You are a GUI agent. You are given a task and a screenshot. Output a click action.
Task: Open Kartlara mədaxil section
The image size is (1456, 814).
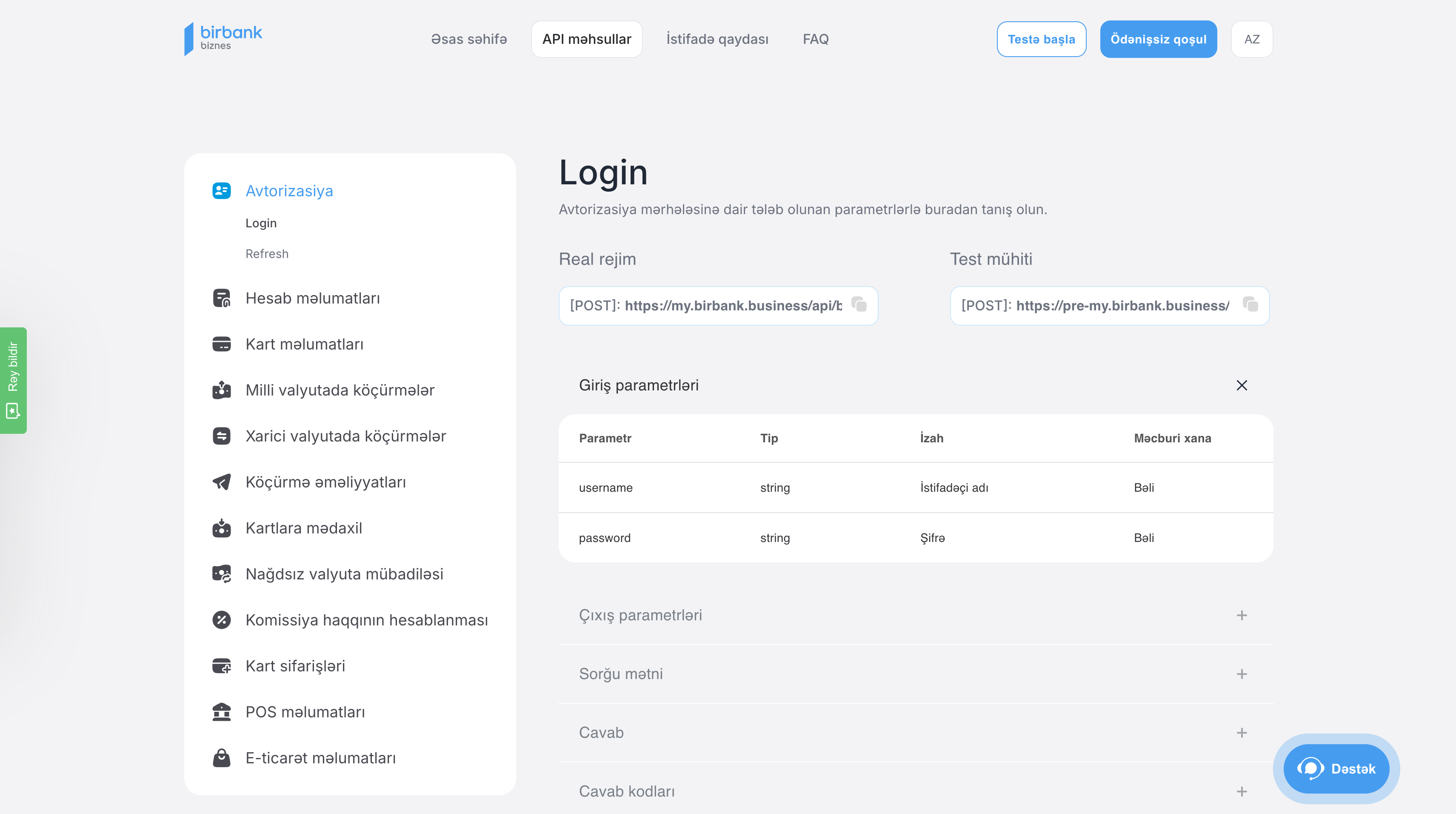[303, 528]
